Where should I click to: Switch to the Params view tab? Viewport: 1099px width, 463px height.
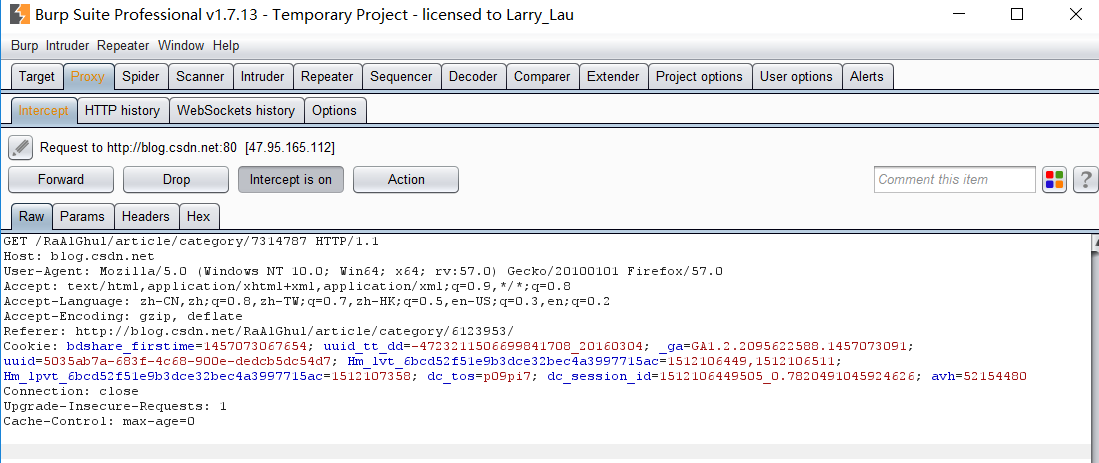pos(82,216)
